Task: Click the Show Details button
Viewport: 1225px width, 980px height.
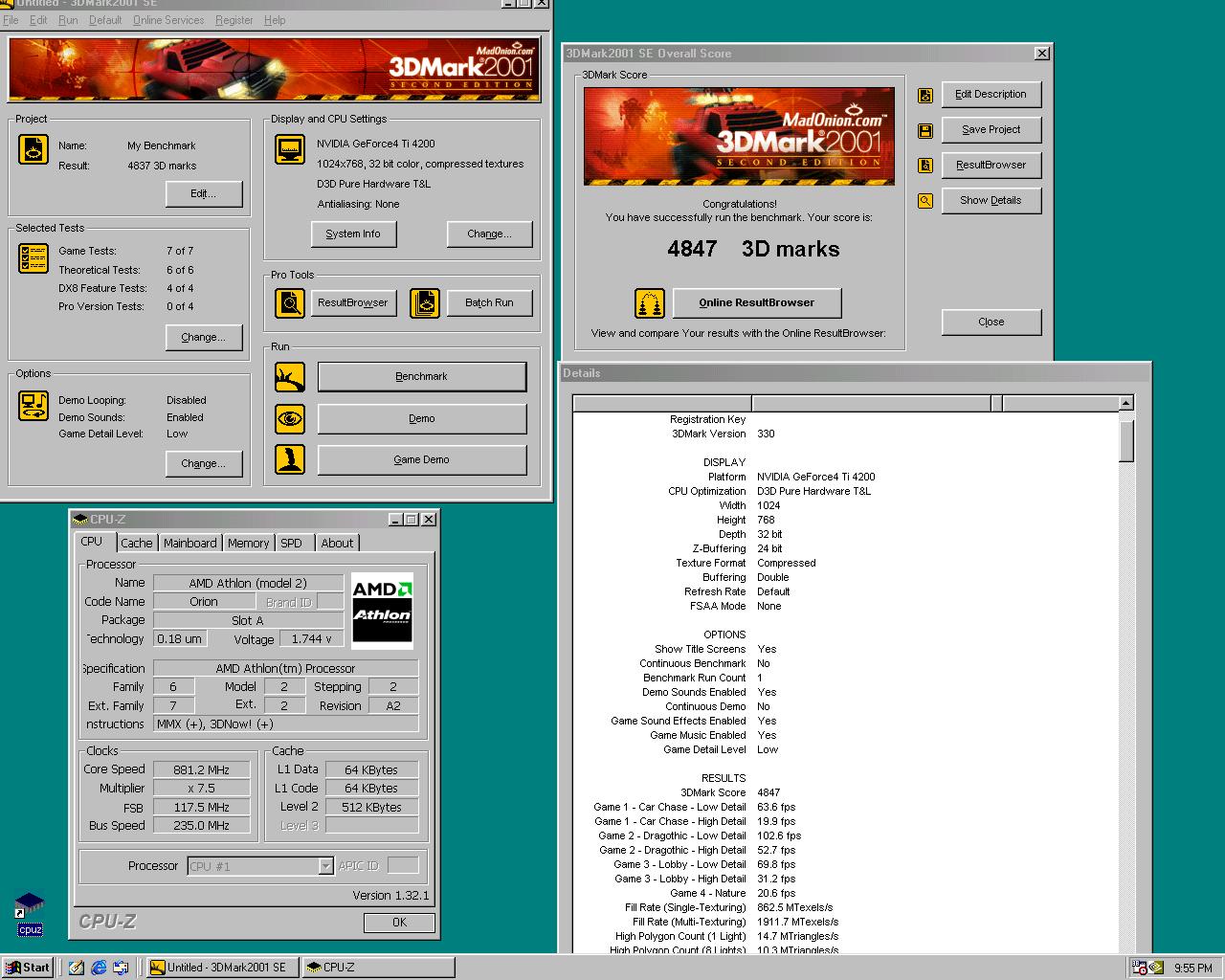Action: 991,201
